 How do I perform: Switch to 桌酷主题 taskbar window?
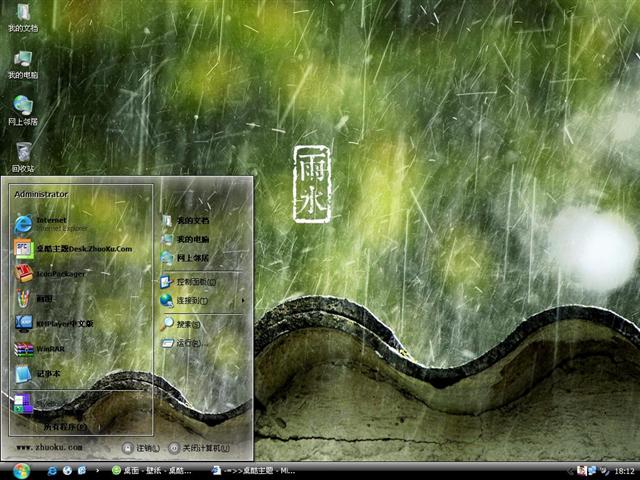[253, 471]
